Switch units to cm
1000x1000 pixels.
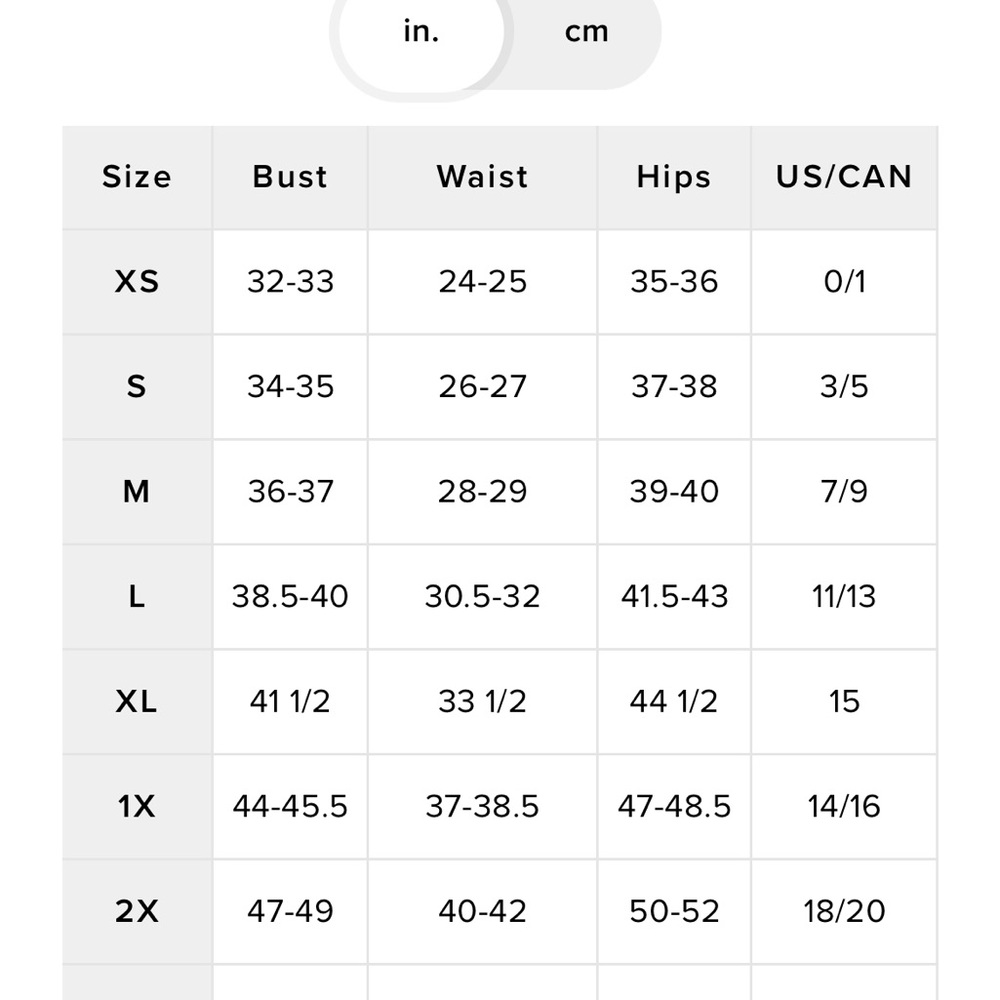[x=587, y=32]
